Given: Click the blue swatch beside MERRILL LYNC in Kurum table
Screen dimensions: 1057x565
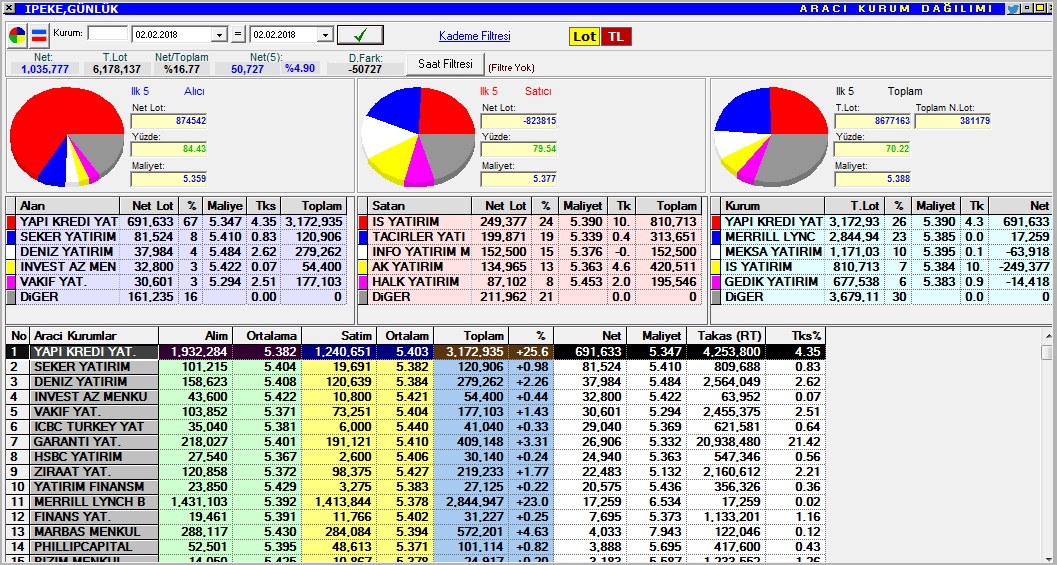Looking at the screenshot, I should click(x=717, y=237).
